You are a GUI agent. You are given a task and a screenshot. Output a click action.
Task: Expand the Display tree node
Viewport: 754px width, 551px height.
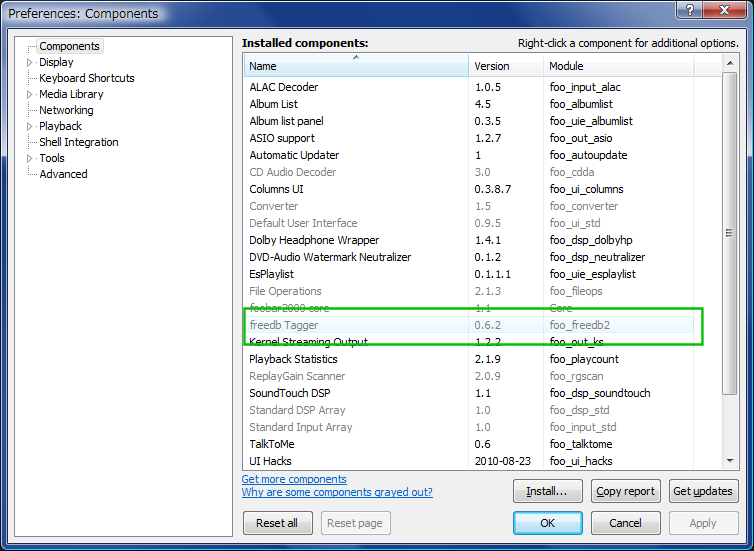(29, 63)
